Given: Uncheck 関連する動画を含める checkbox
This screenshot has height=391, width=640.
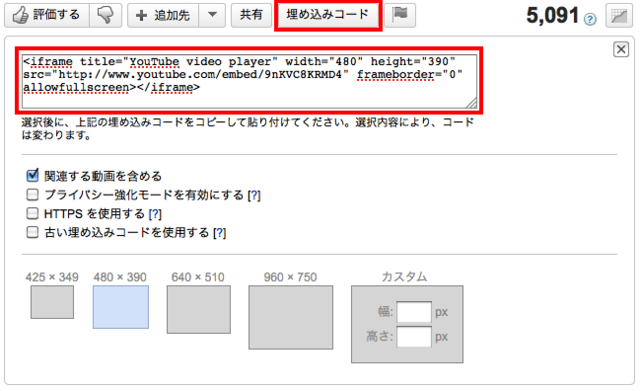Looking at the screenshot, I should 33,176.
